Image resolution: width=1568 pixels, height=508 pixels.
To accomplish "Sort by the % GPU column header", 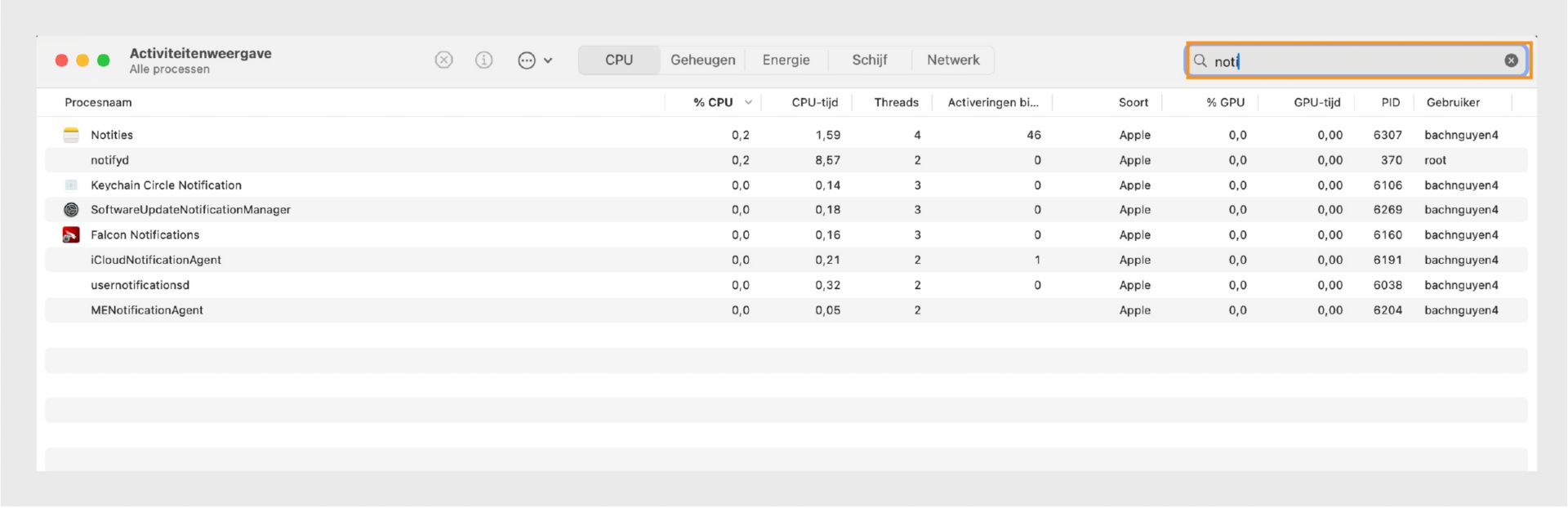I will [1226, 102].
